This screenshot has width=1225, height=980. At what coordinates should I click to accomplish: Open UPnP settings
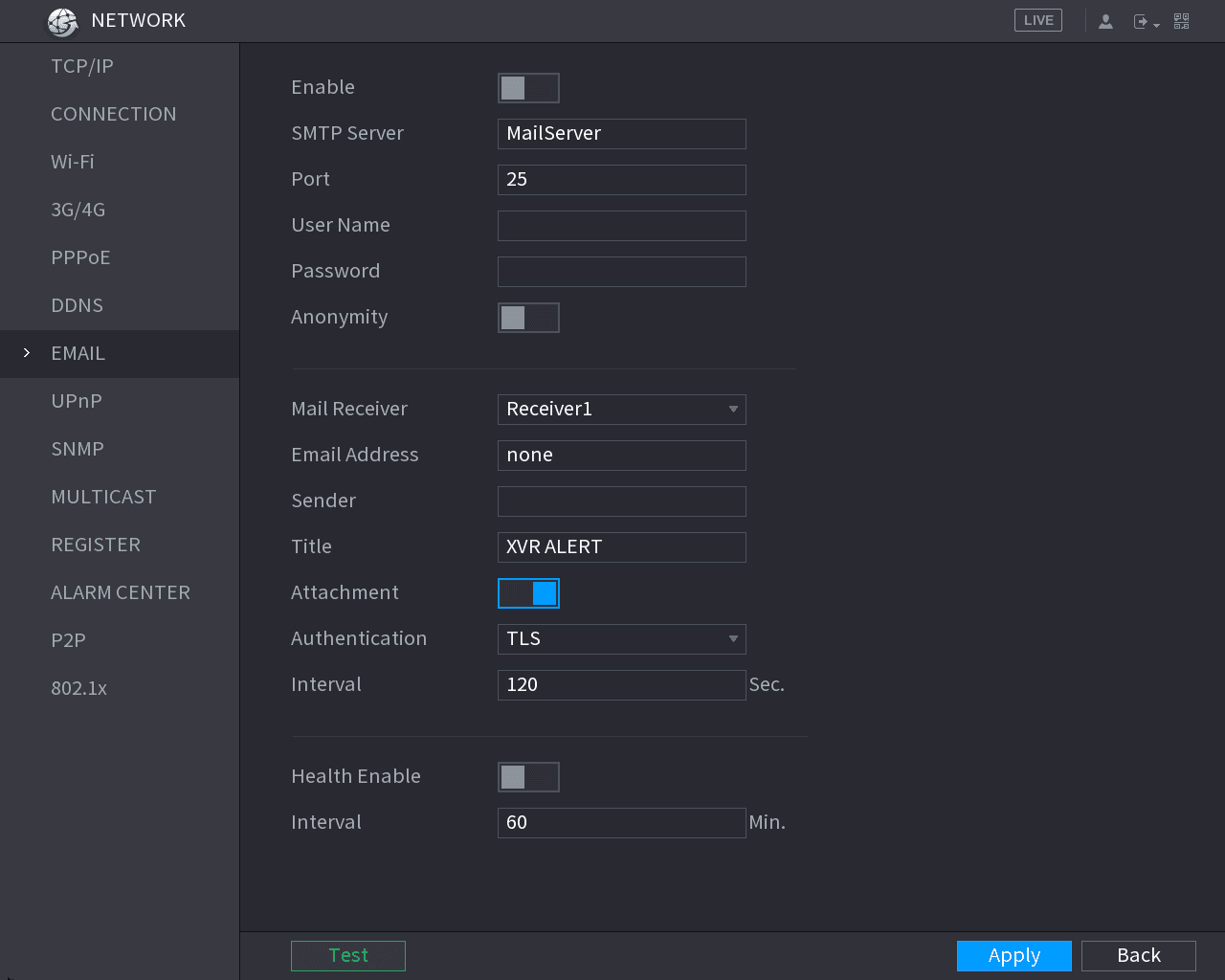(120, 401)
